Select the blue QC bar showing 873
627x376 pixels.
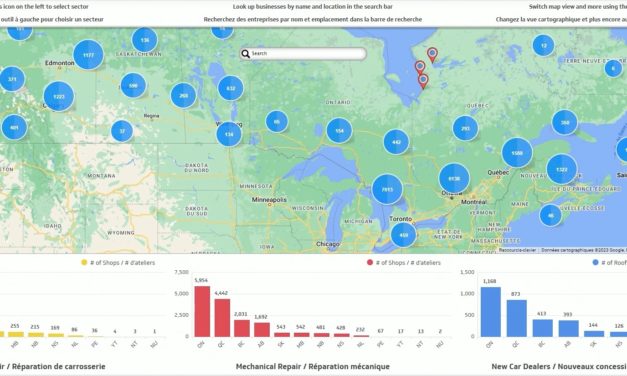tap(516, 318)
